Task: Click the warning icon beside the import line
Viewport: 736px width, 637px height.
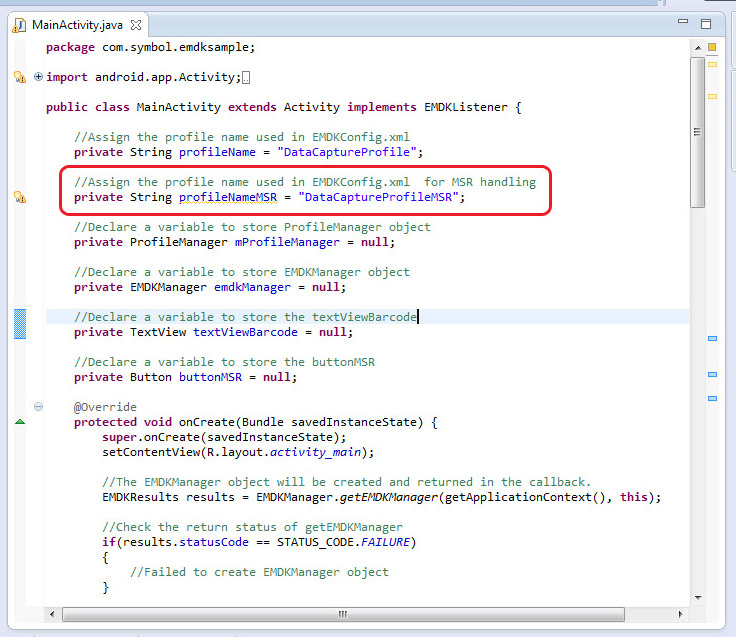Action: point(19,77)
